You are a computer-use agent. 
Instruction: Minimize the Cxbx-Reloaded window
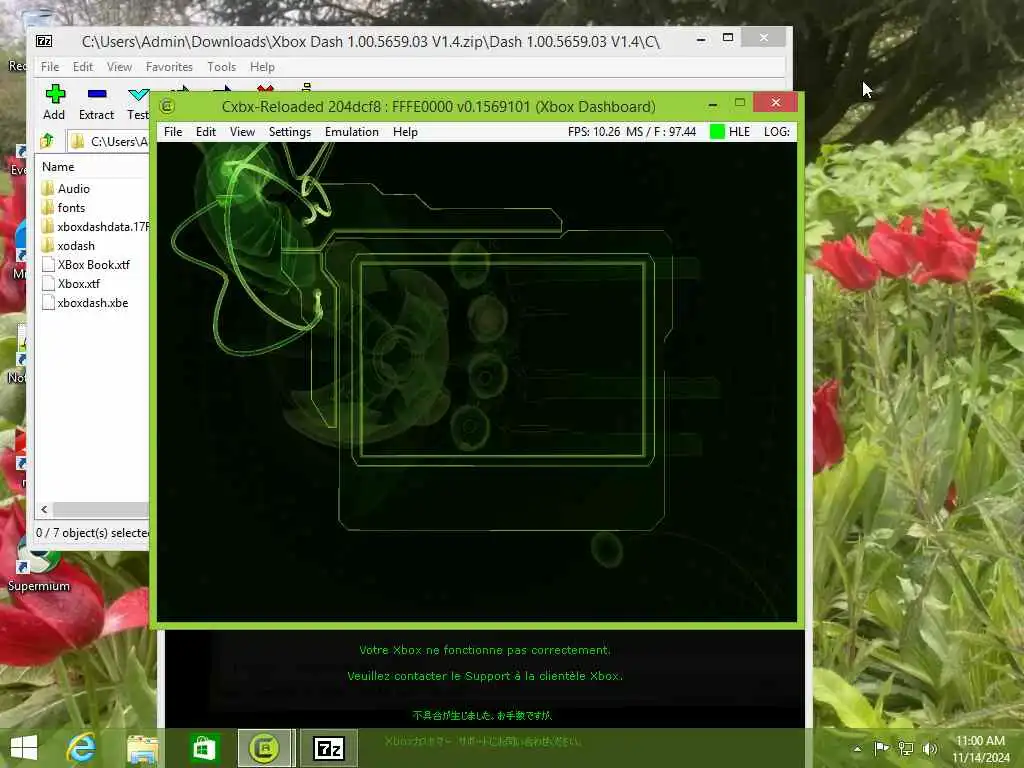(712, 104)
